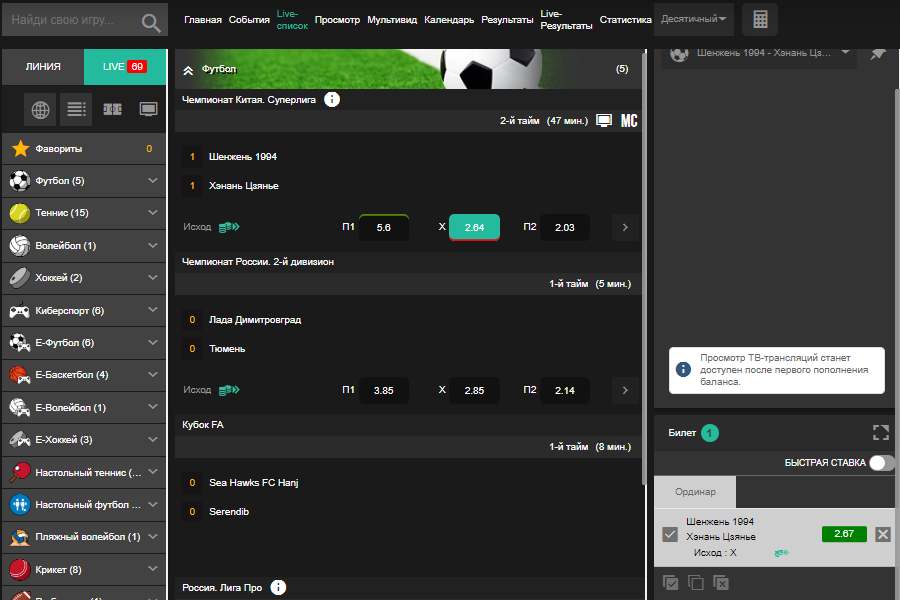Open the calculator icon in top bar
This screenshot has width=900, height=600.
point(760,20)
